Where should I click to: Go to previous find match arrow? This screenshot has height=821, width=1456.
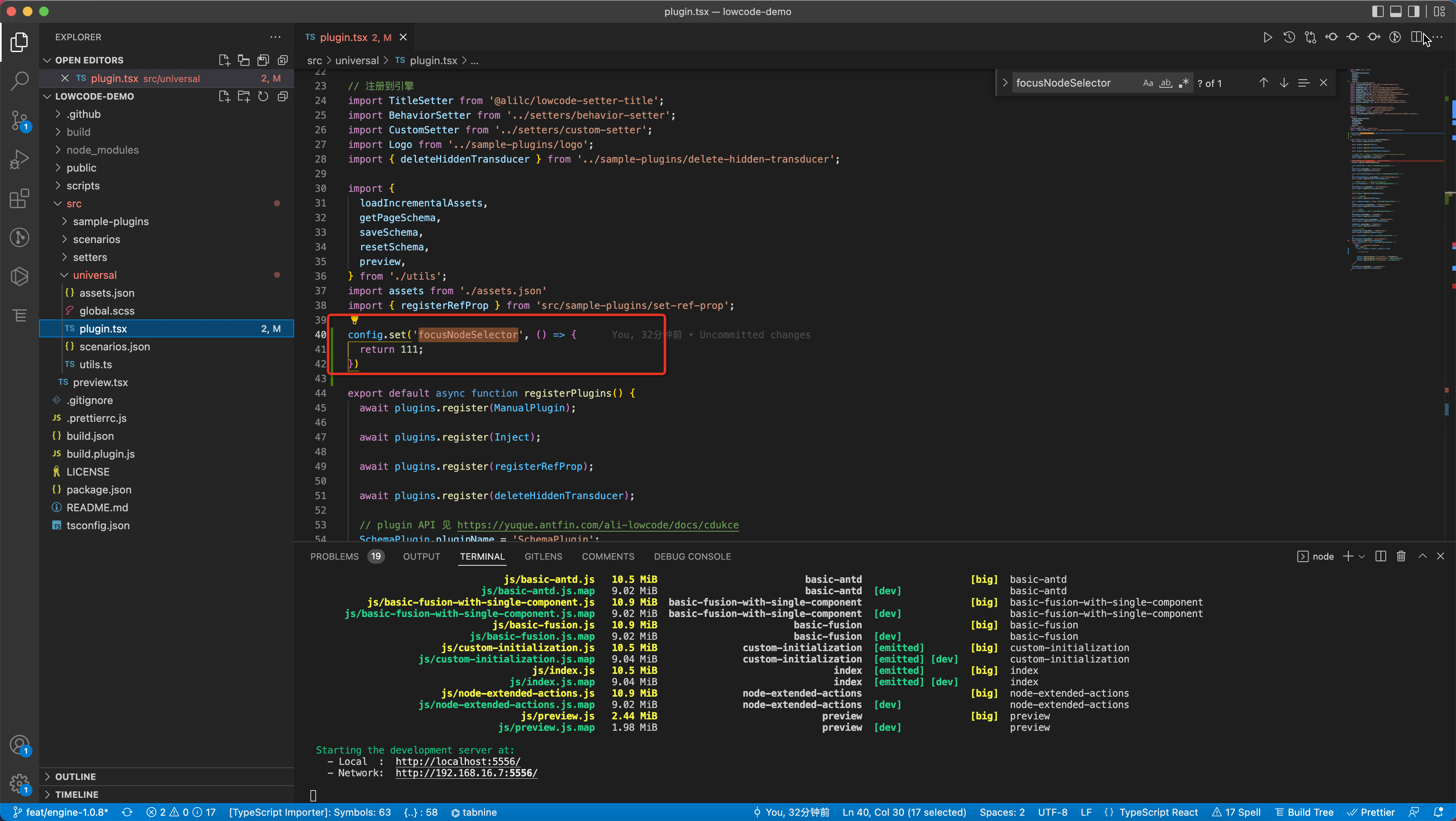(x=1264, y=83)
